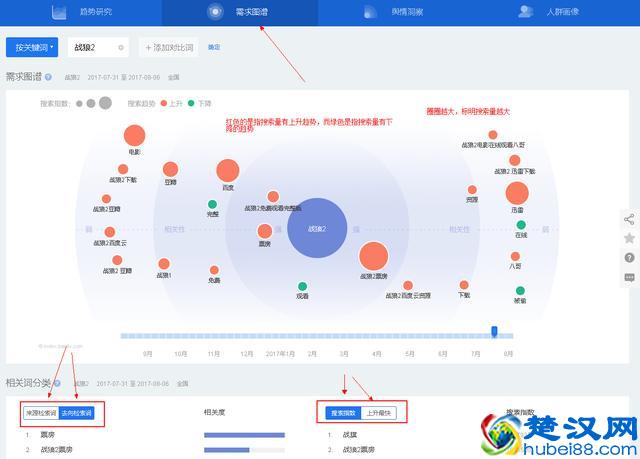Select the large 百度 bubble
640x459 pixels.
tap(228, 171)
